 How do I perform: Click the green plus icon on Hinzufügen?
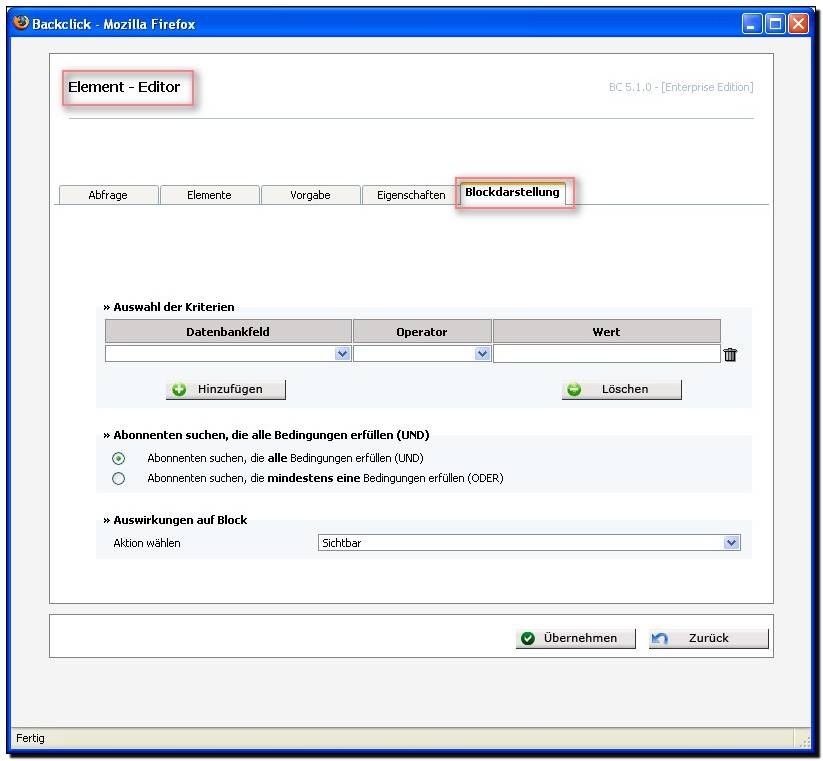[x=179, y=389]
